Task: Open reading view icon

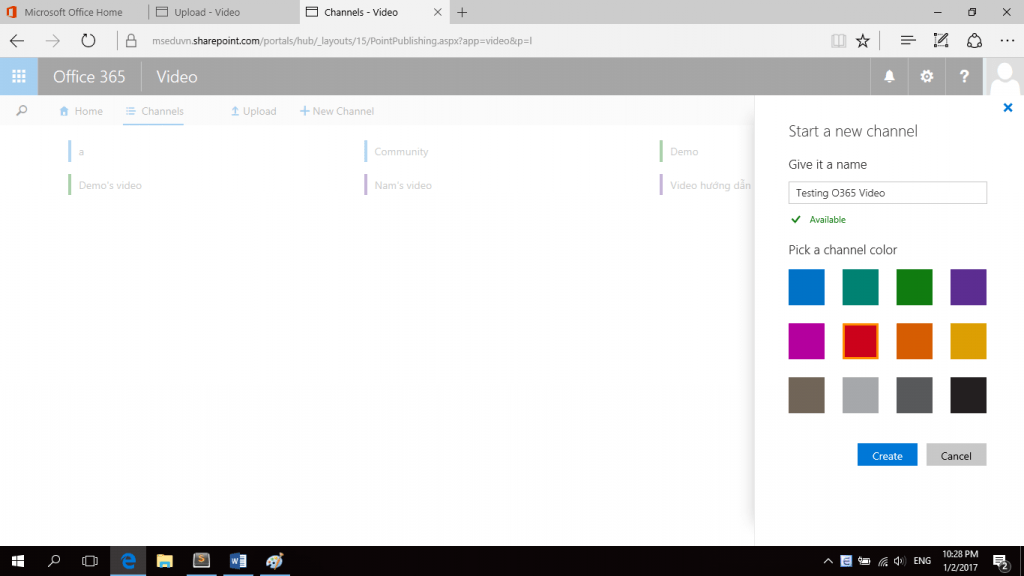Action: coord(838,40)
